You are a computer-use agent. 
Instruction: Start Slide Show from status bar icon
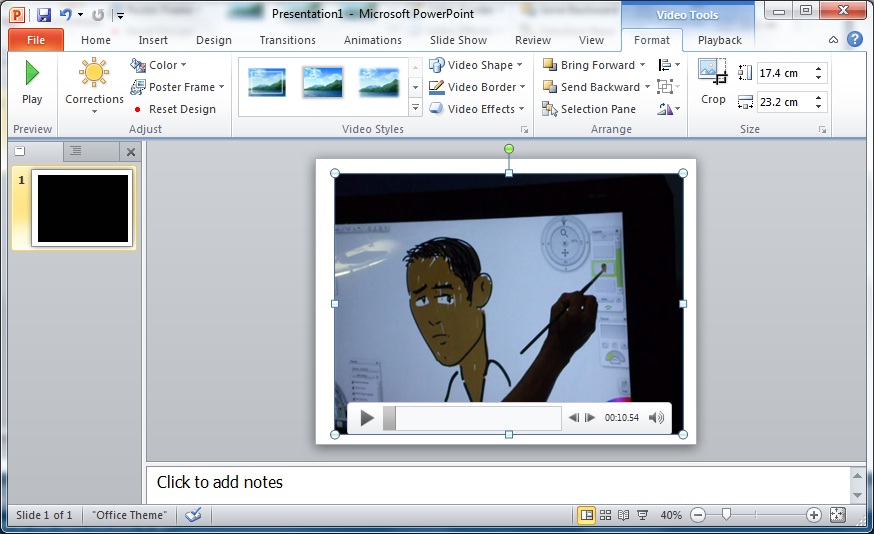642,515
